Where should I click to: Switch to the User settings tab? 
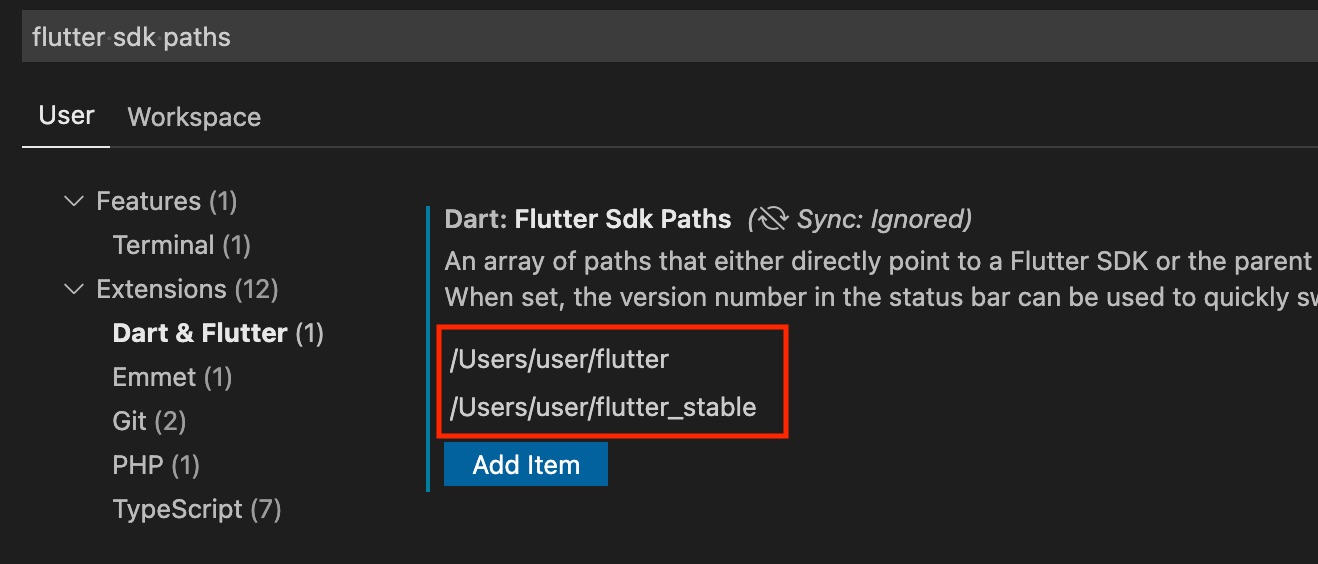point(66,116)
